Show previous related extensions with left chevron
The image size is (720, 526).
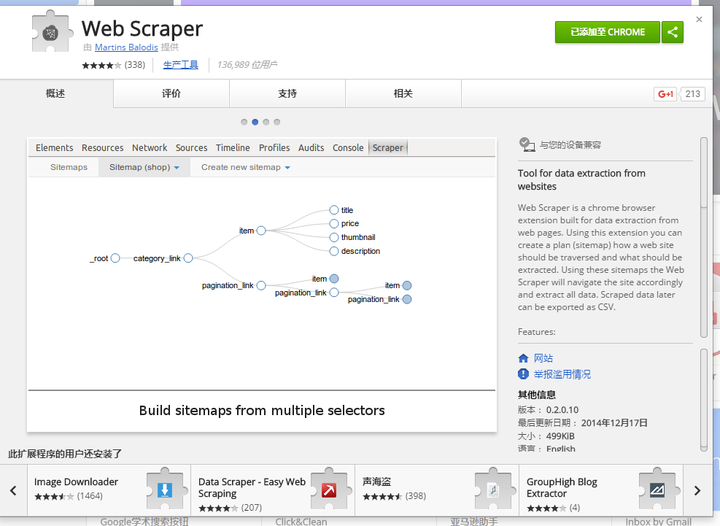point(13,490)
